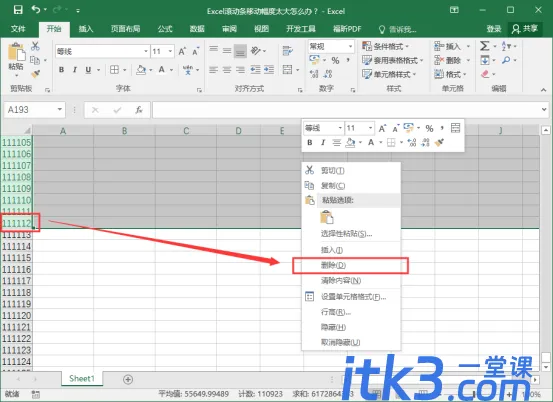This screenshot has width=553, height=402.
Task: Toggle ribbon Align Right
Action: coord(240,70)
